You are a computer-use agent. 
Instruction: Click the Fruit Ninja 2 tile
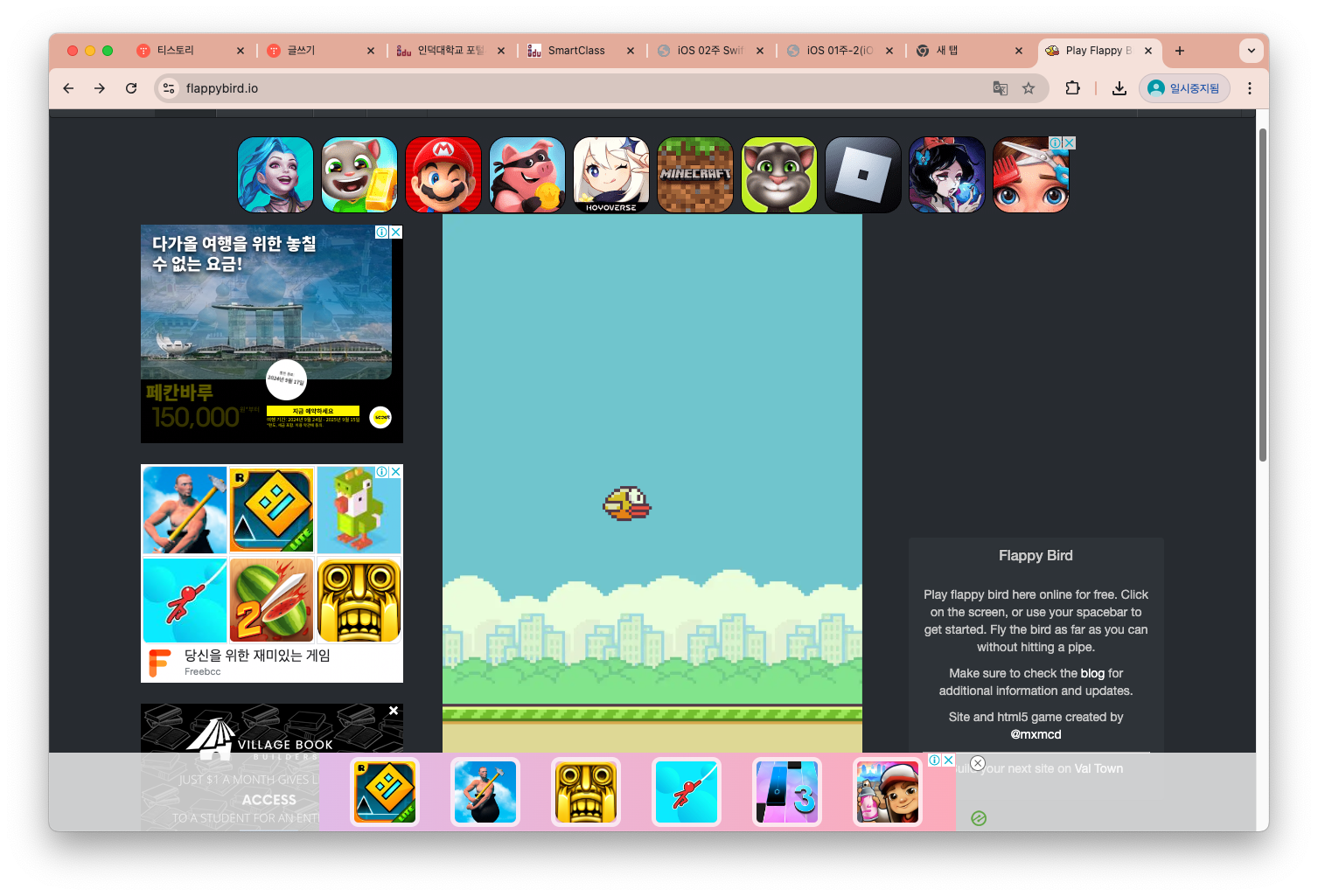[272, 601]
